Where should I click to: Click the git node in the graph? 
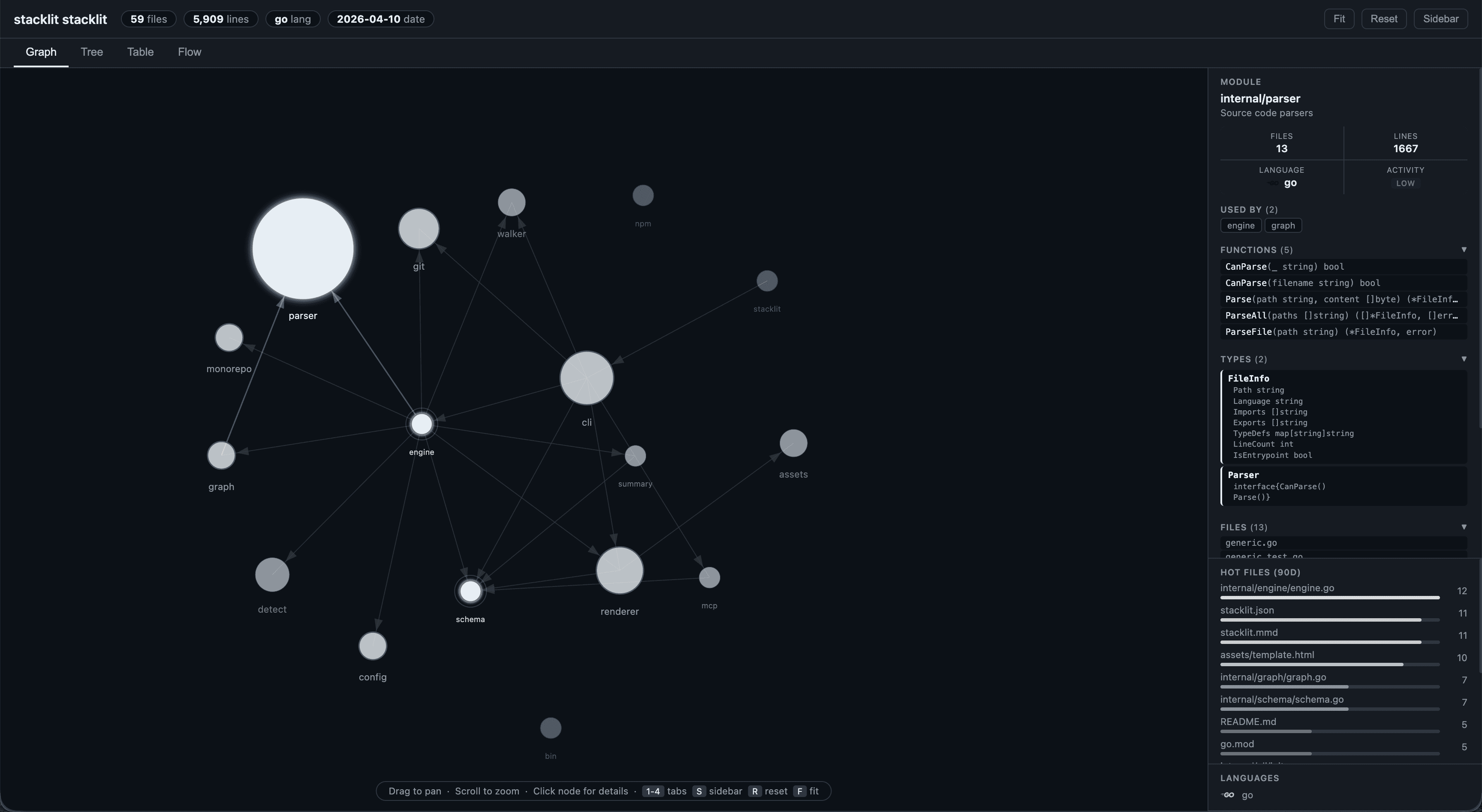click(x=418, y=229)
